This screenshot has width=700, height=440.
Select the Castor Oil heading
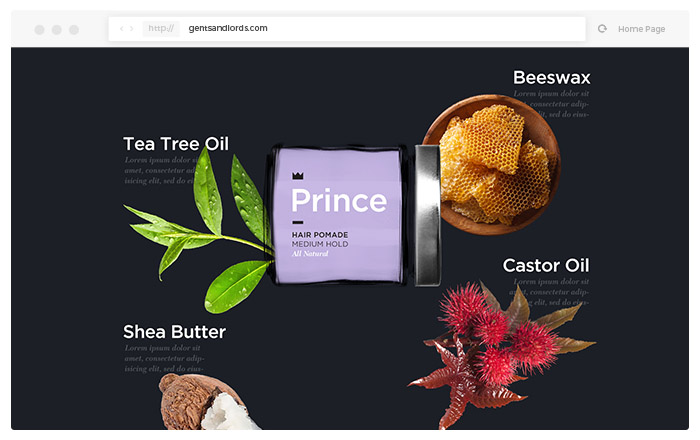point(546,266)
